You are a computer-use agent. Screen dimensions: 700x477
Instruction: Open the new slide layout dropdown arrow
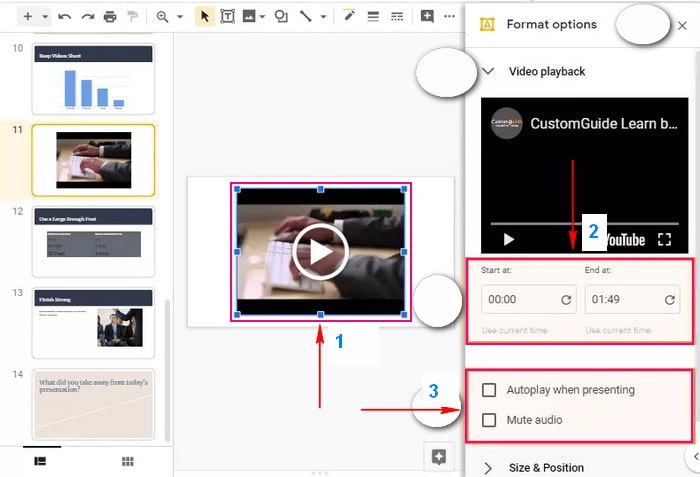click(45, 17)
